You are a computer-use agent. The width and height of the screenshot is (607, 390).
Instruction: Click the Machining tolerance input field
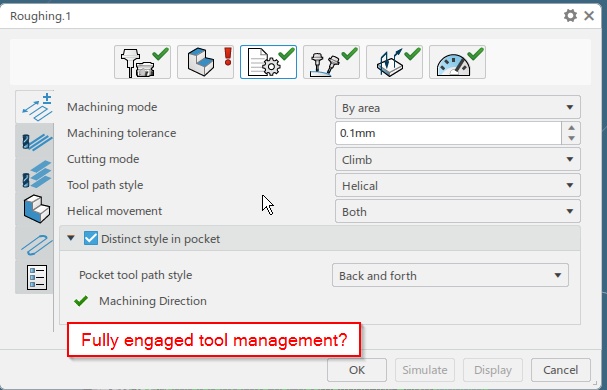click(x=448, y=133)
